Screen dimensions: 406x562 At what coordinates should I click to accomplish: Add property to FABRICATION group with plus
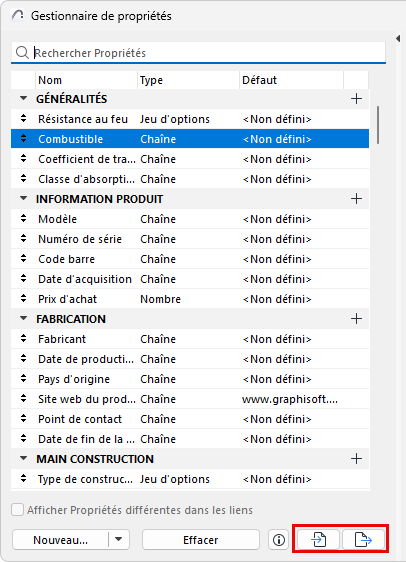pyautogui.click(x=356, y=319)
